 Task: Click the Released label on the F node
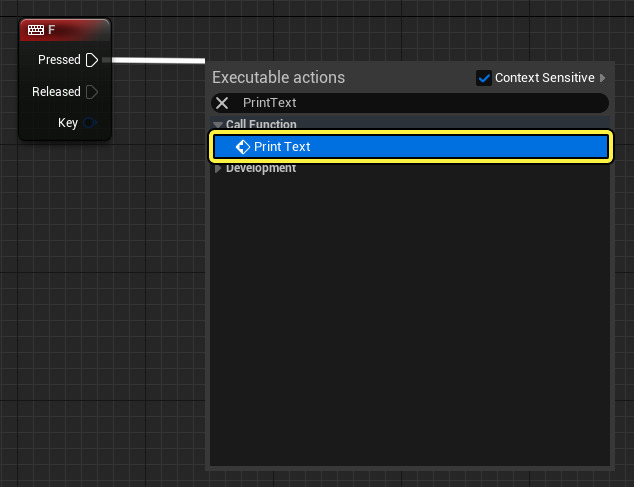tap(56, 92)
